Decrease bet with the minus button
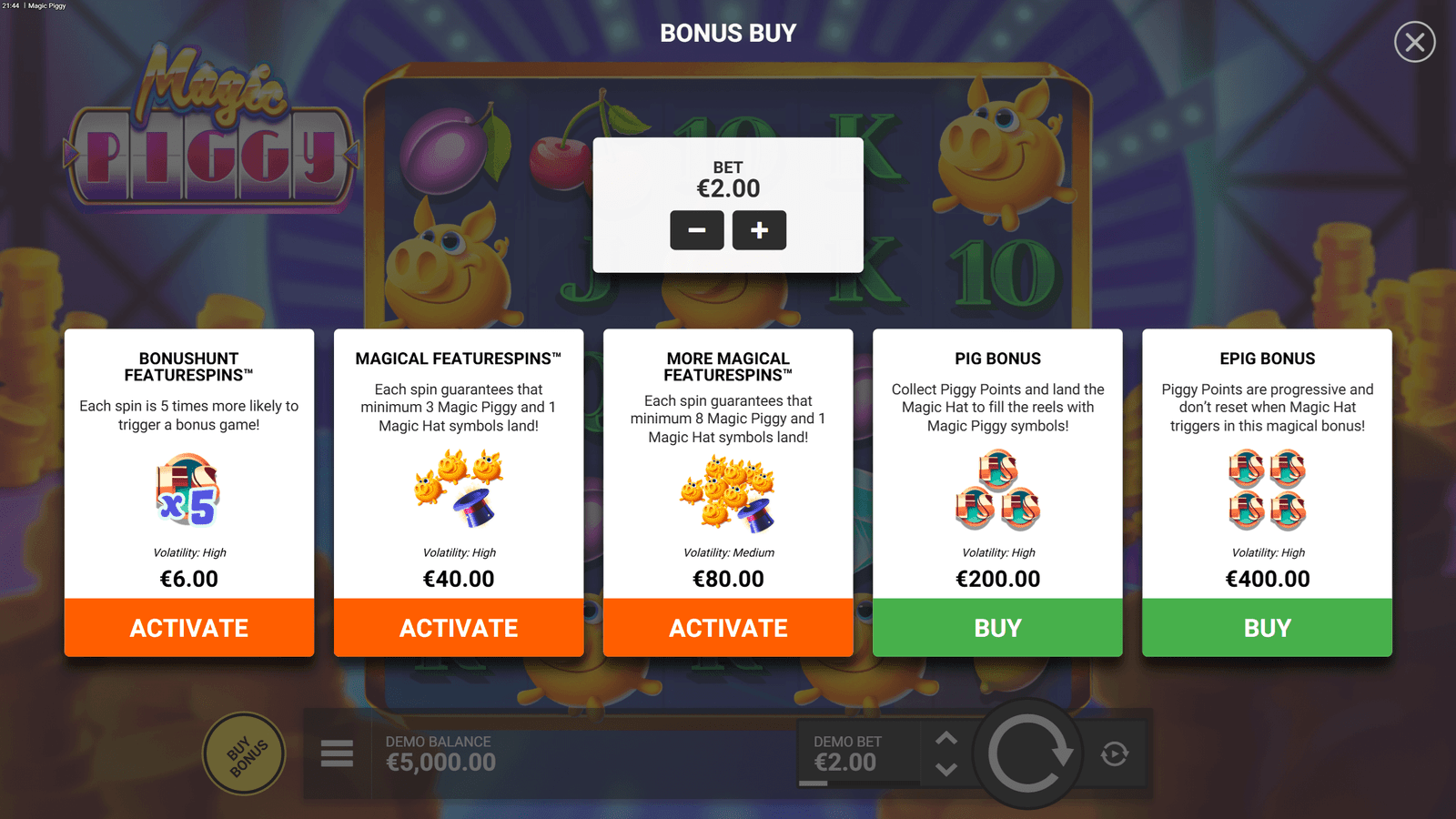The image size is (1456, 819). [x=697, y=230]
